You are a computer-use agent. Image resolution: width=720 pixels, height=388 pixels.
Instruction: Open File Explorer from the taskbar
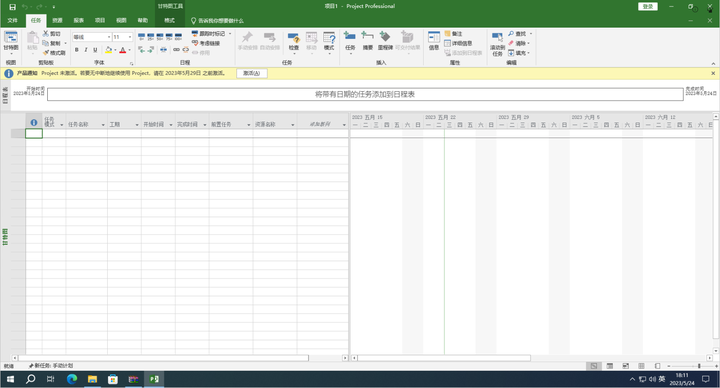point(92,379)
